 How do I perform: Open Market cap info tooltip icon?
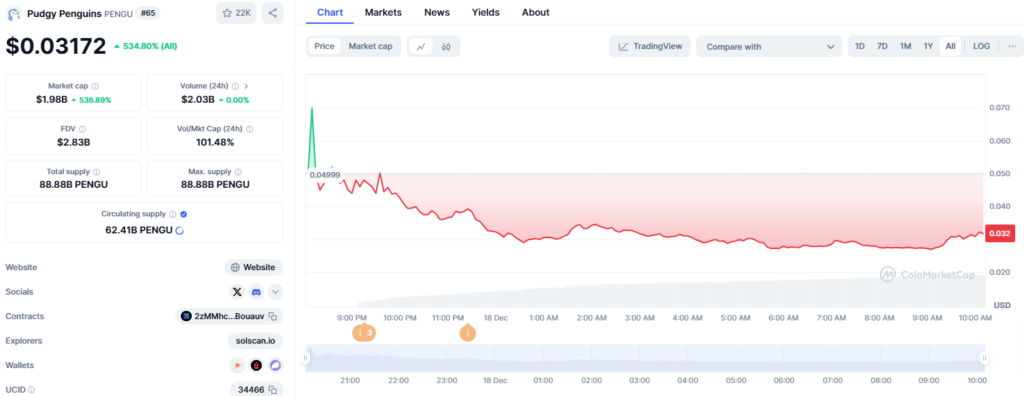[95, 86]
